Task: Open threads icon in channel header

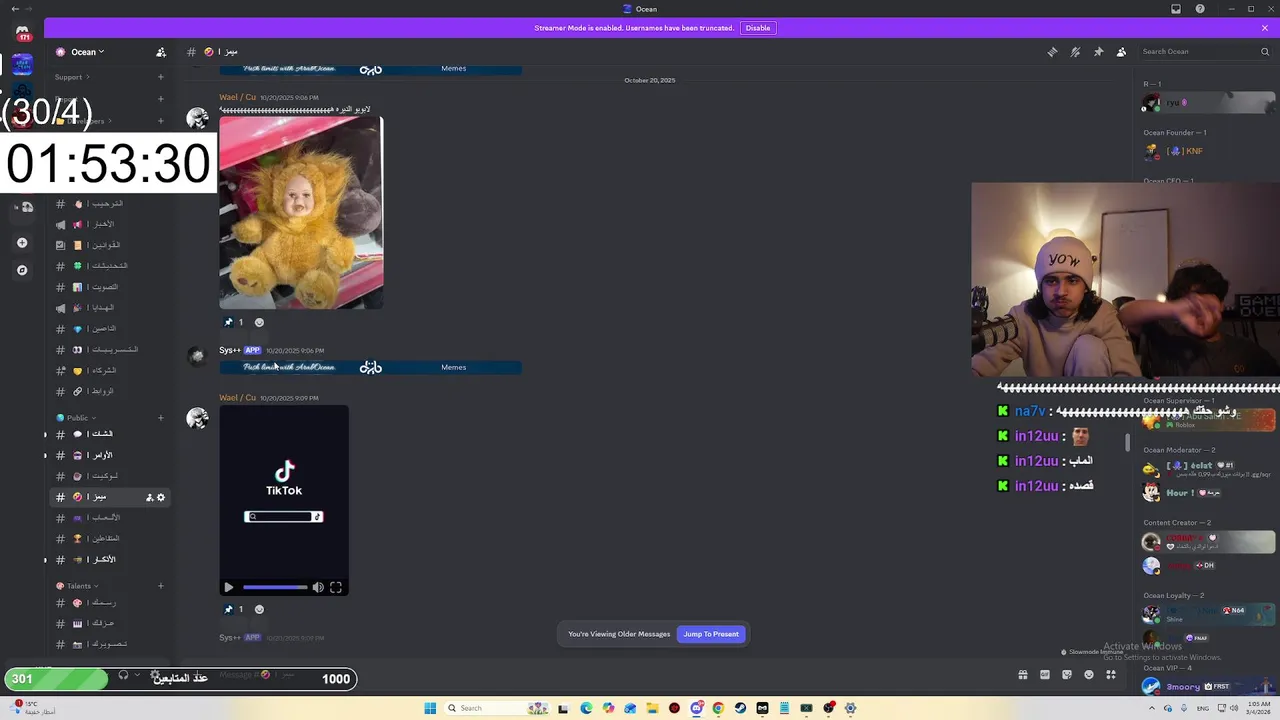Action: pyautogui.click(x=1052, y=52)
